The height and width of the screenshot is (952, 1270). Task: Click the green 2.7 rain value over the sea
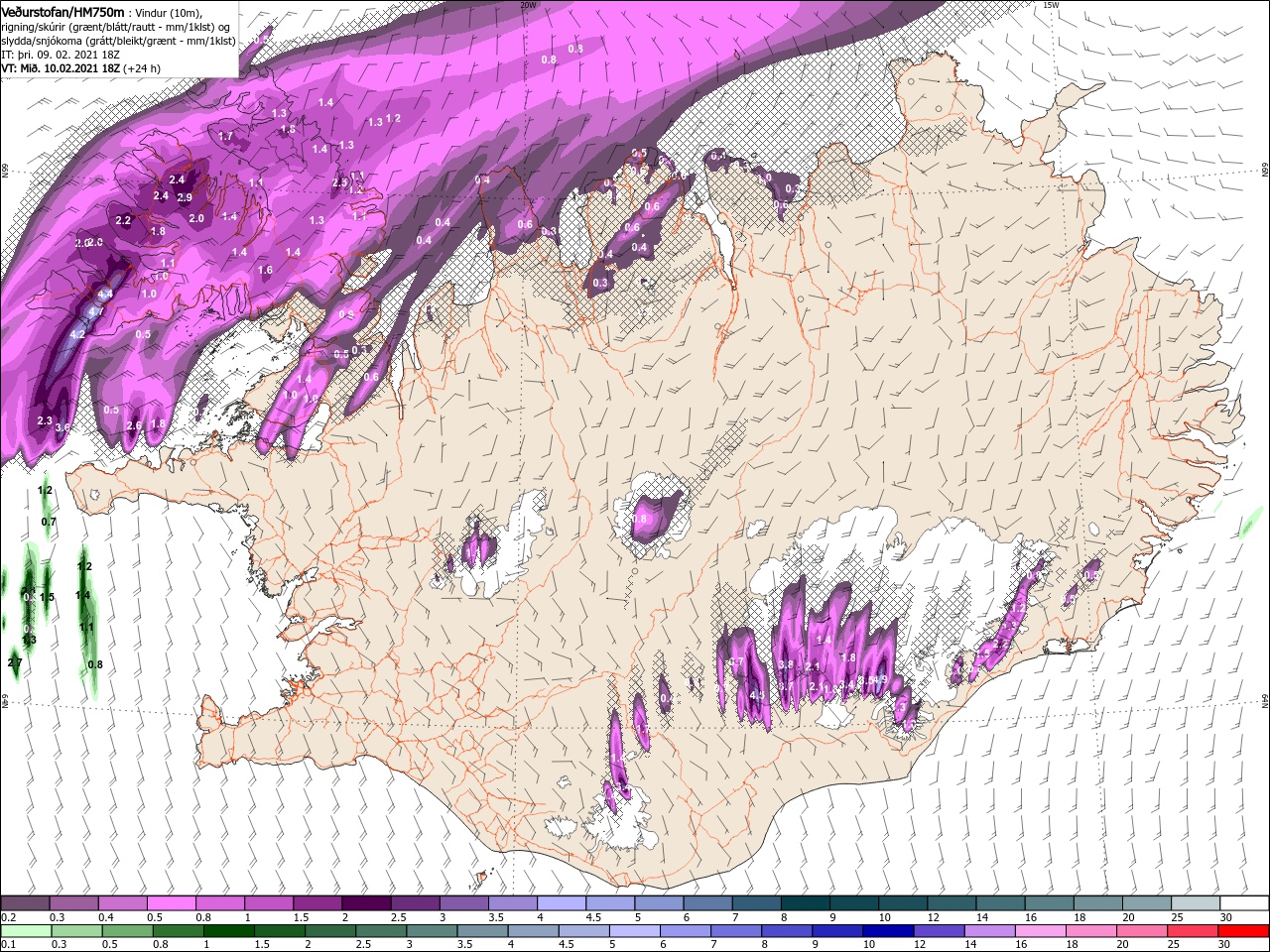click(15, 661)
